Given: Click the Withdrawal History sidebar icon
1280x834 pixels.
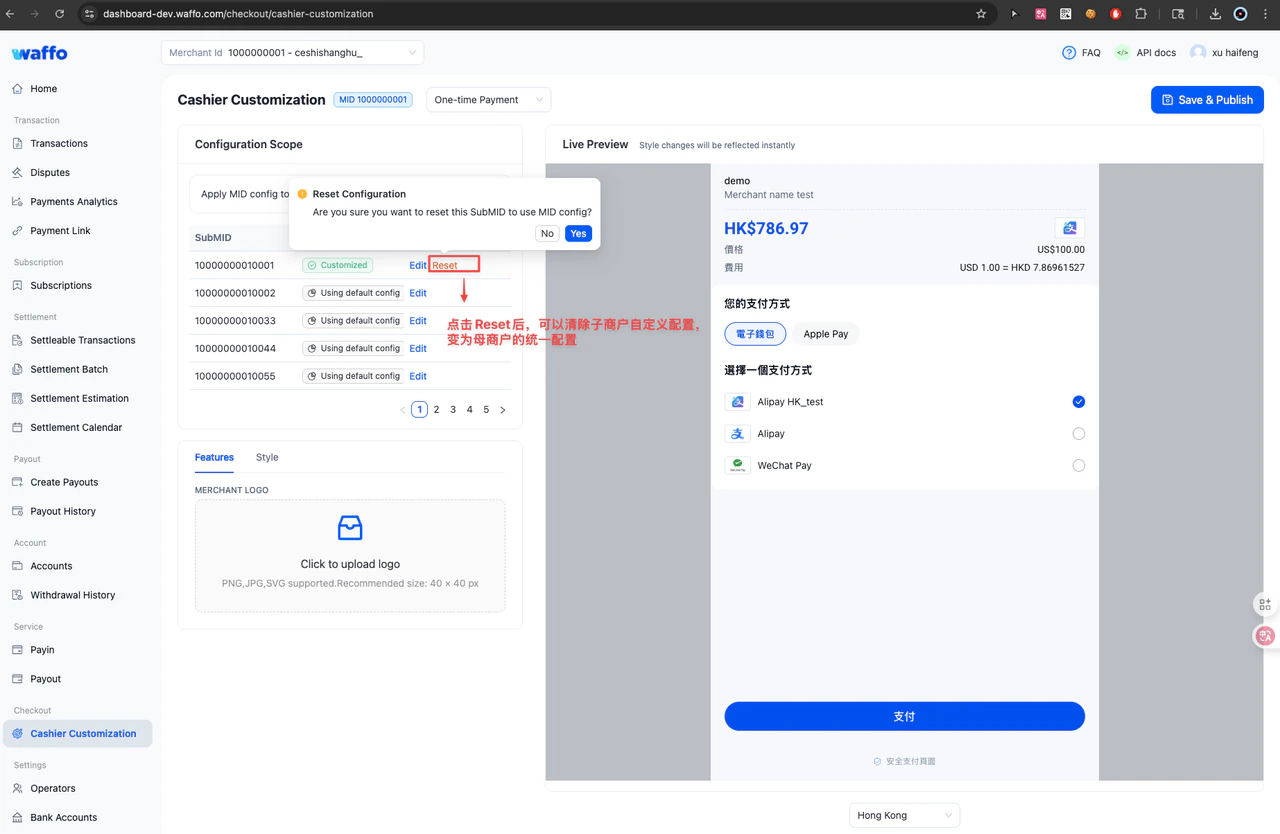Looking at the screenshot, I should (17, 595).
